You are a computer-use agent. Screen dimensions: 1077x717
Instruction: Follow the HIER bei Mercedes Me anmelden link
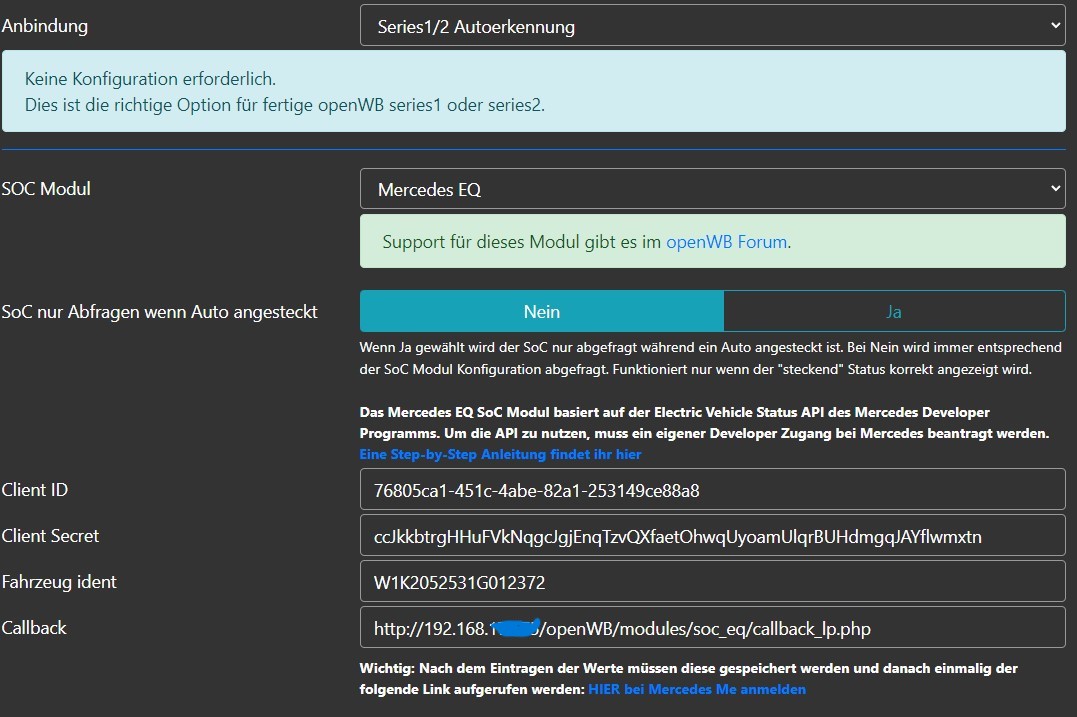click(x=696, y=689)
